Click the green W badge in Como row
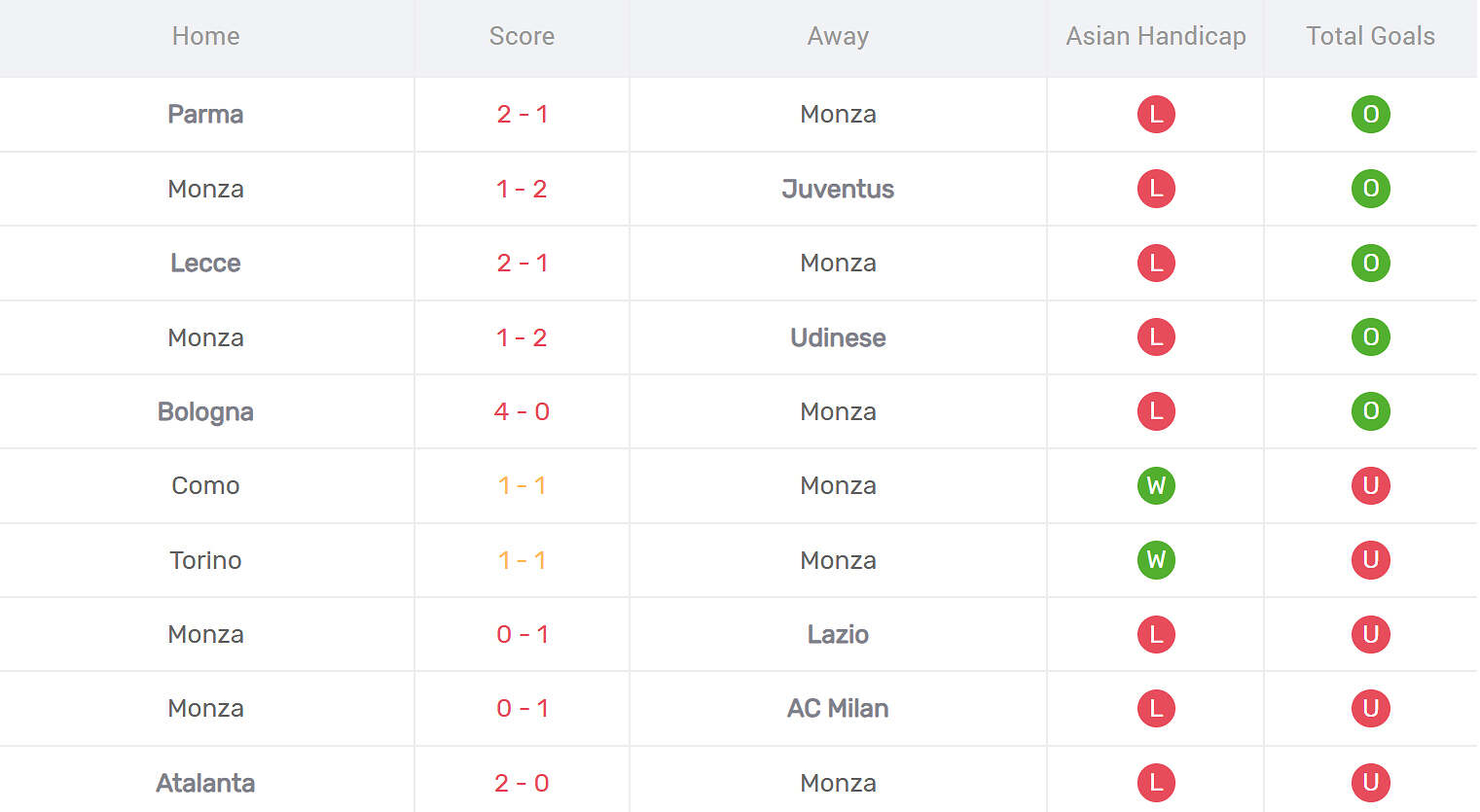Image resolution: width=1480 pixels, height=812 pixels. coord(1156,485)
